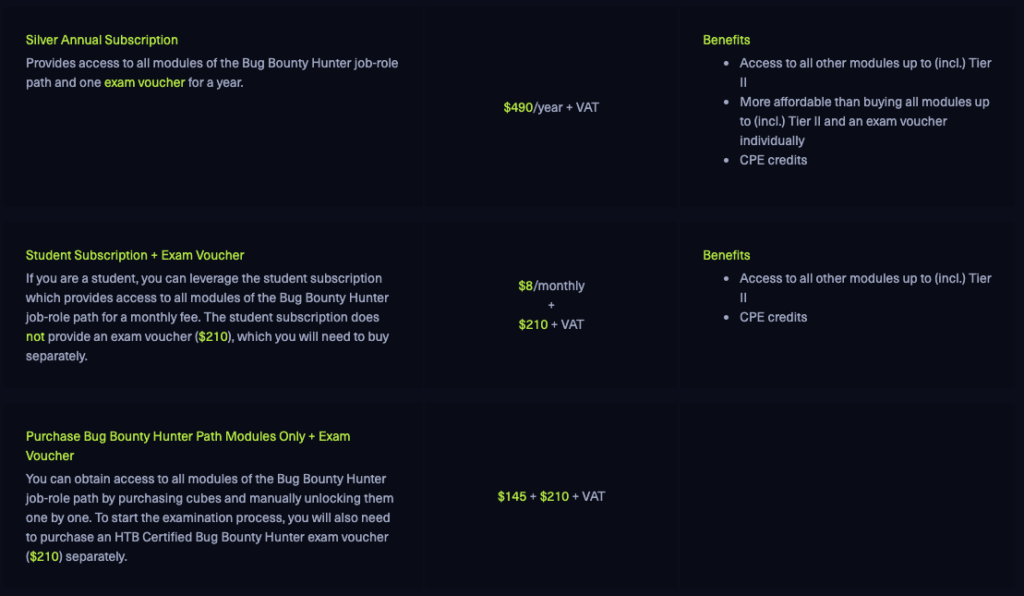Image resolution: width=1024 pixels, height=596 pixels.
Task: Click CPE credits under Silver Annual benefits
Action: tap(773, 160)
